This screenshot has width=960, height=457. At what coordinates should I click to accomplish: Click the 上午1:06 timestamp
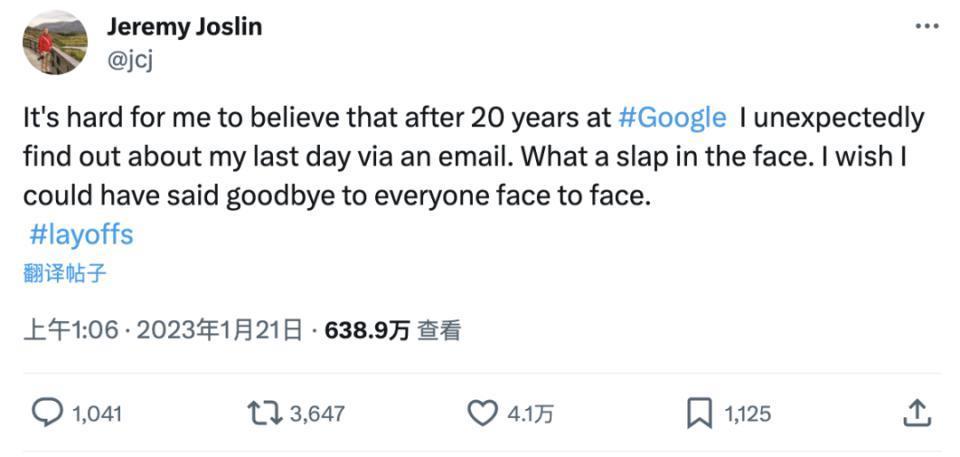click(60, 331)
